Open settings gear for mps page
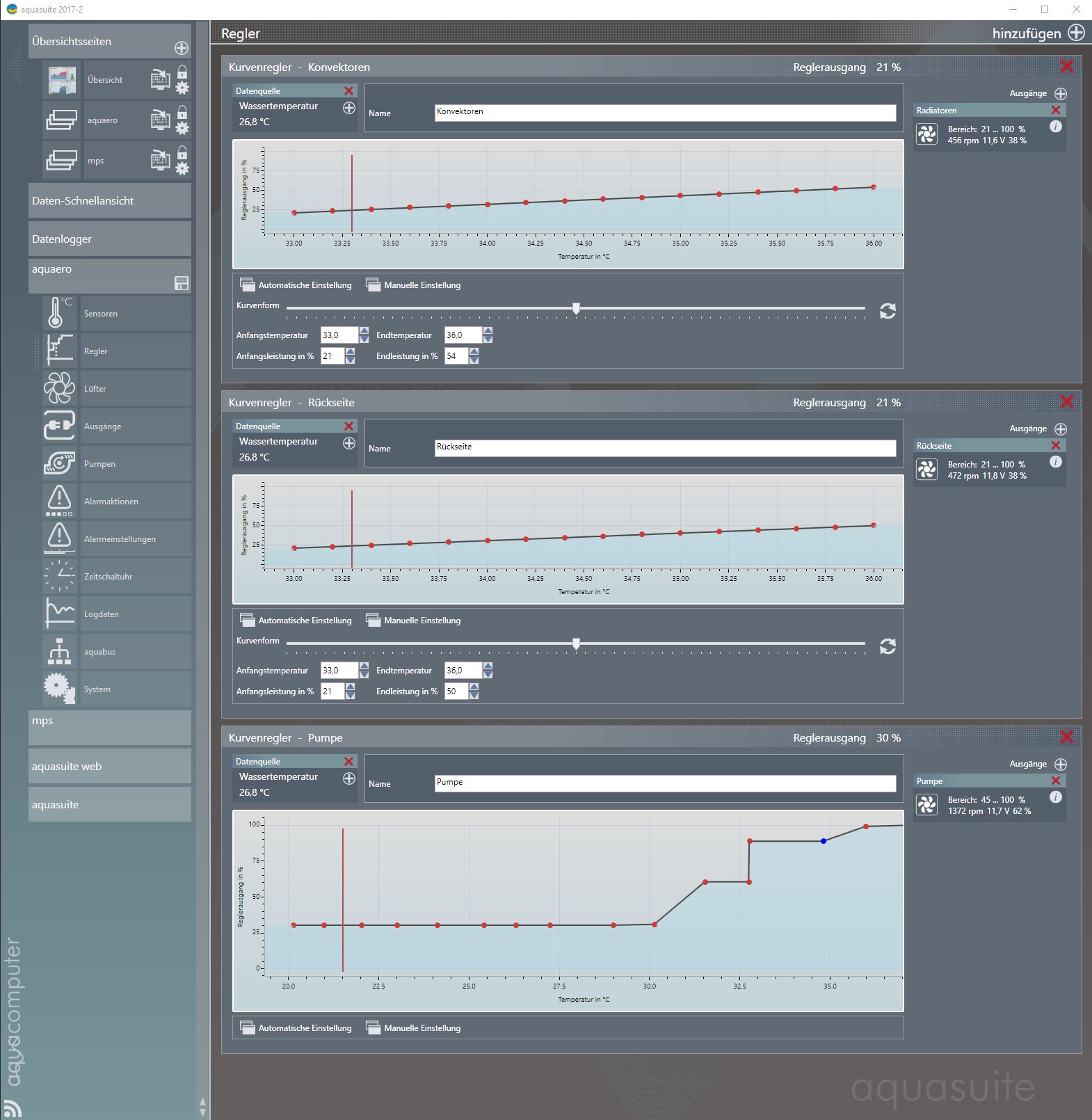Viewport: 1092px width, 1120px height. pyautogui.click(x=182, y=169)
